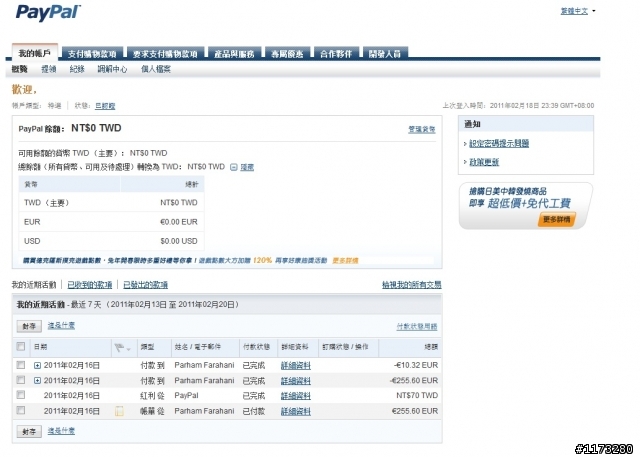Screen dimensions: 640x457
Task: Open details link for -€10.32 EUR payment
Action: click(296, 366)
